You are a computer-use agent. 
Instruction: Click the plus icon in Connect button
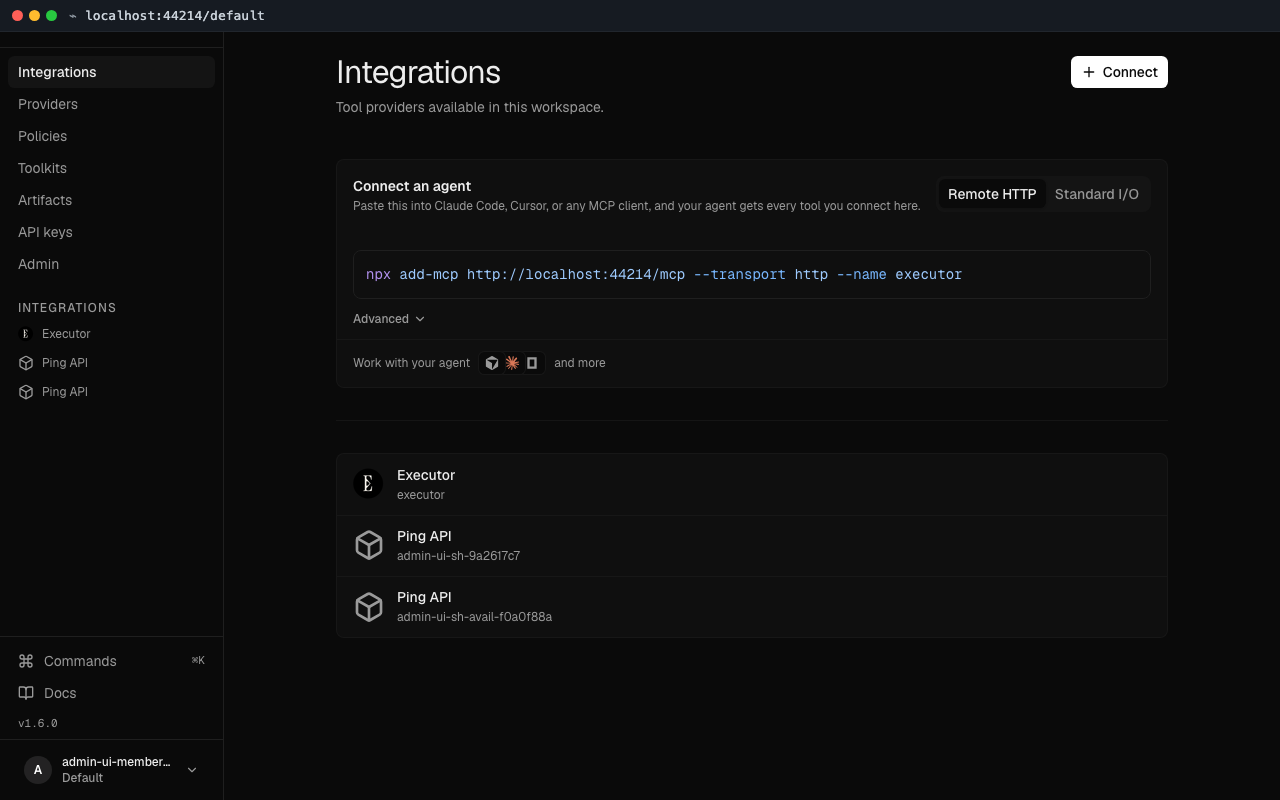pos(1089,72)
